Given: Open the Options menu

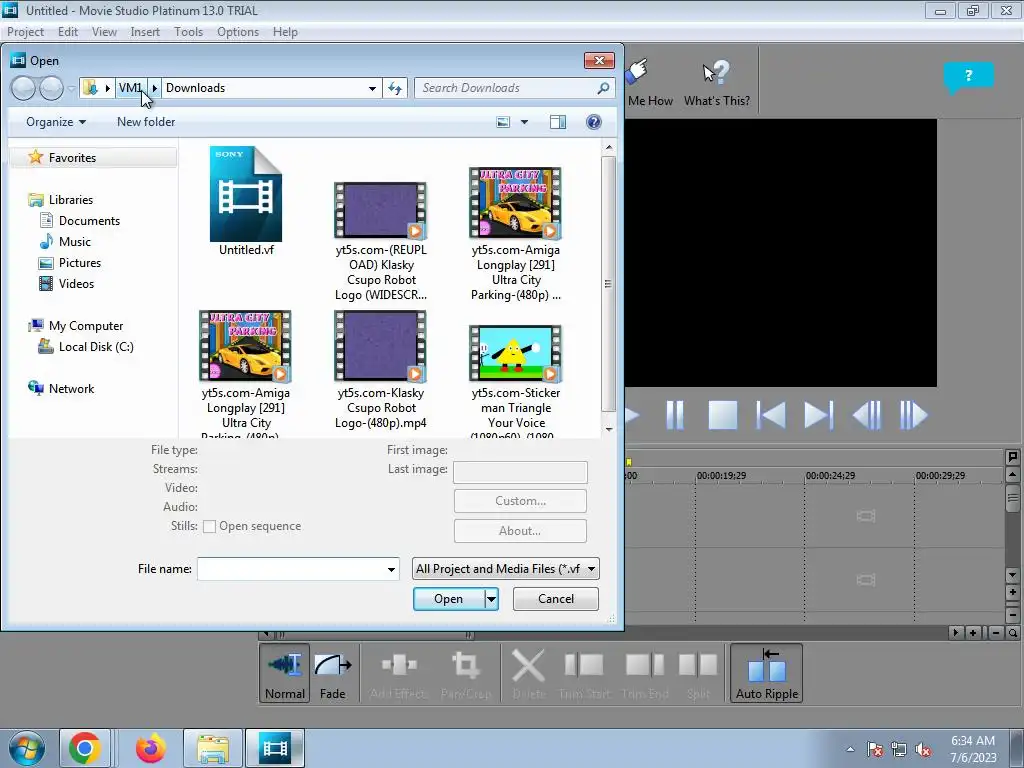Looking at the screenshot, I should [x=238, y=32].
